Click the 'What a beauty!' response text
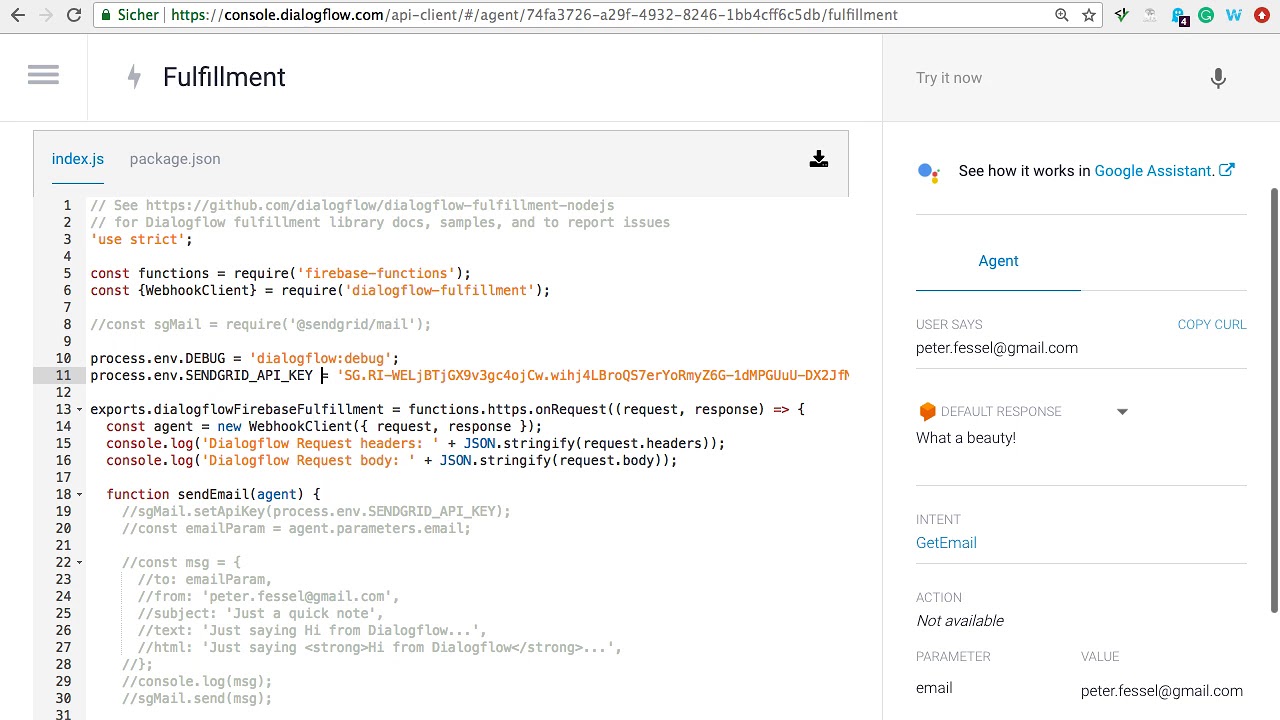The image size is (1280, 720). [966, 438]
